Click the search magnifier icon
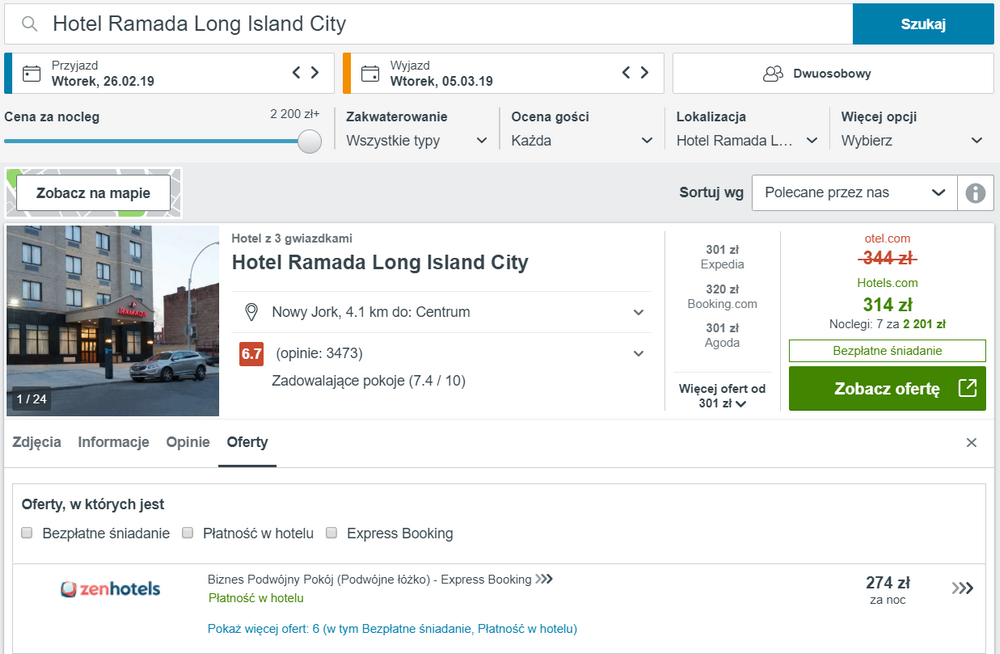The width and height of the screenshot is (1000, 654). 29,24
